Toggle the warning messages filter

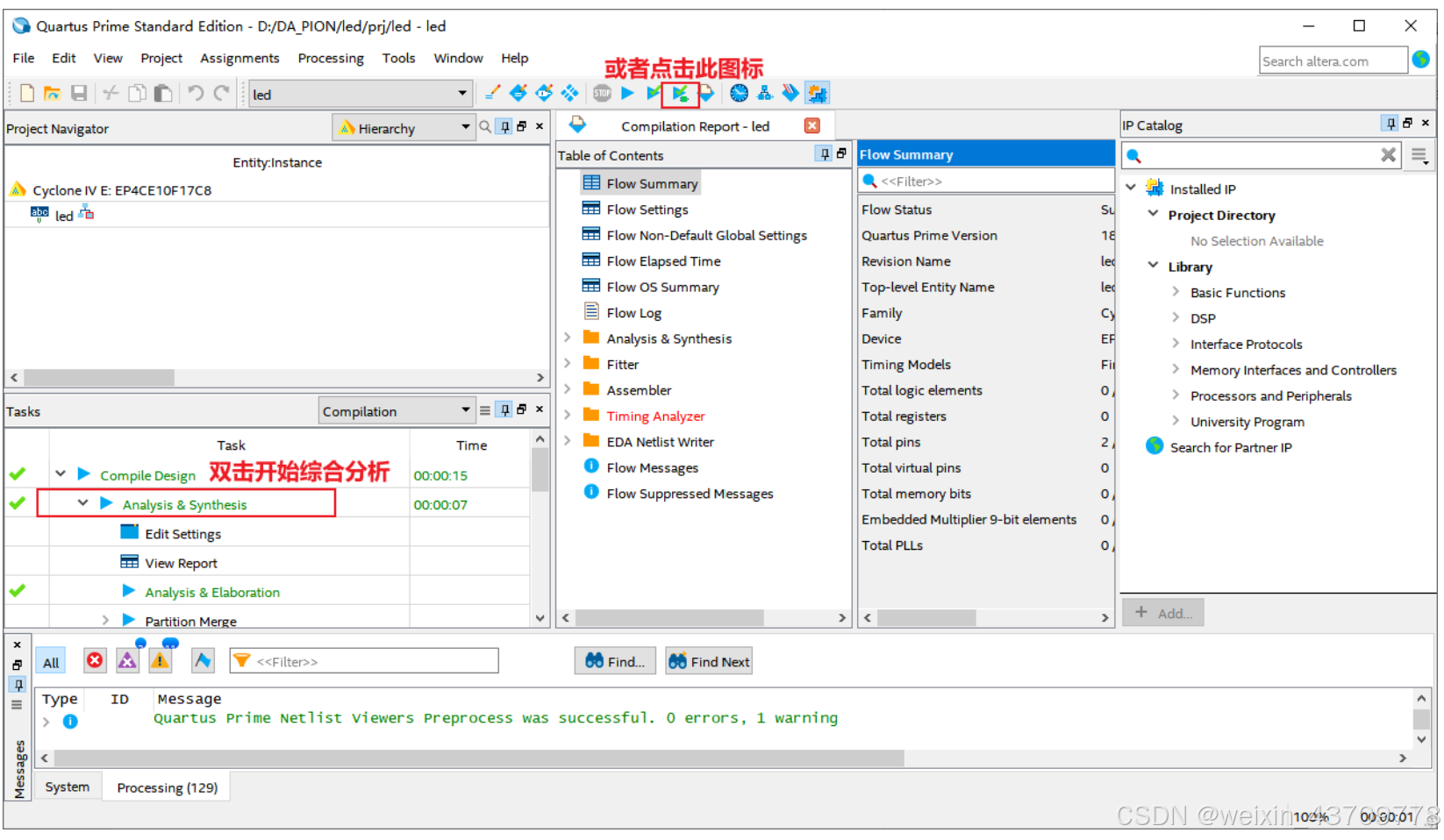[160, 660]
